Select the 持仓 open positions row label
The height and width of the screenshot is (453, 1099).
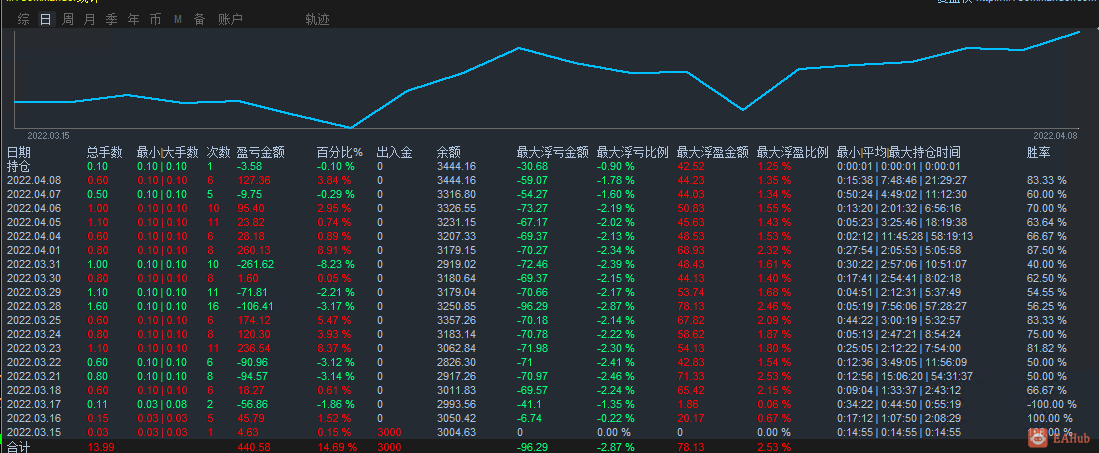(19, 166)
